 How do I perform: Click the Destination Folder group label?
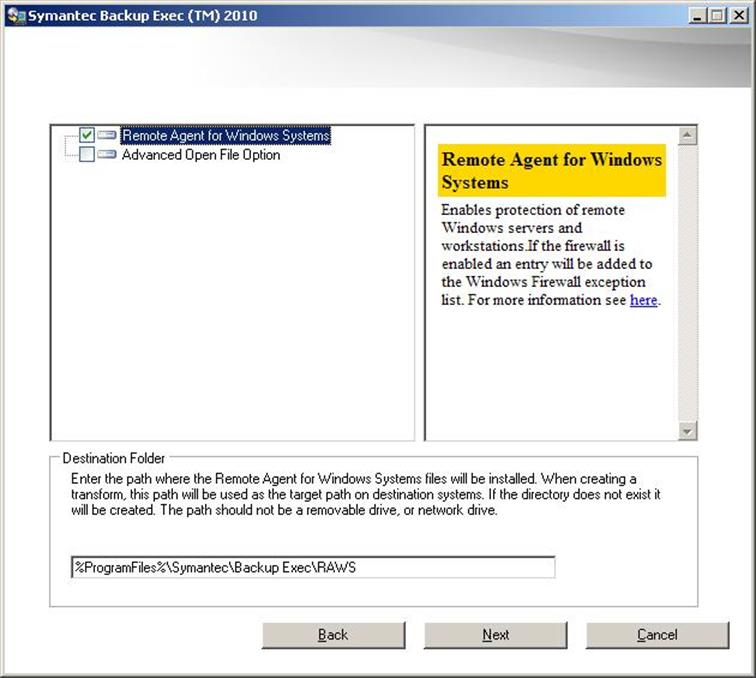[114, 458]
